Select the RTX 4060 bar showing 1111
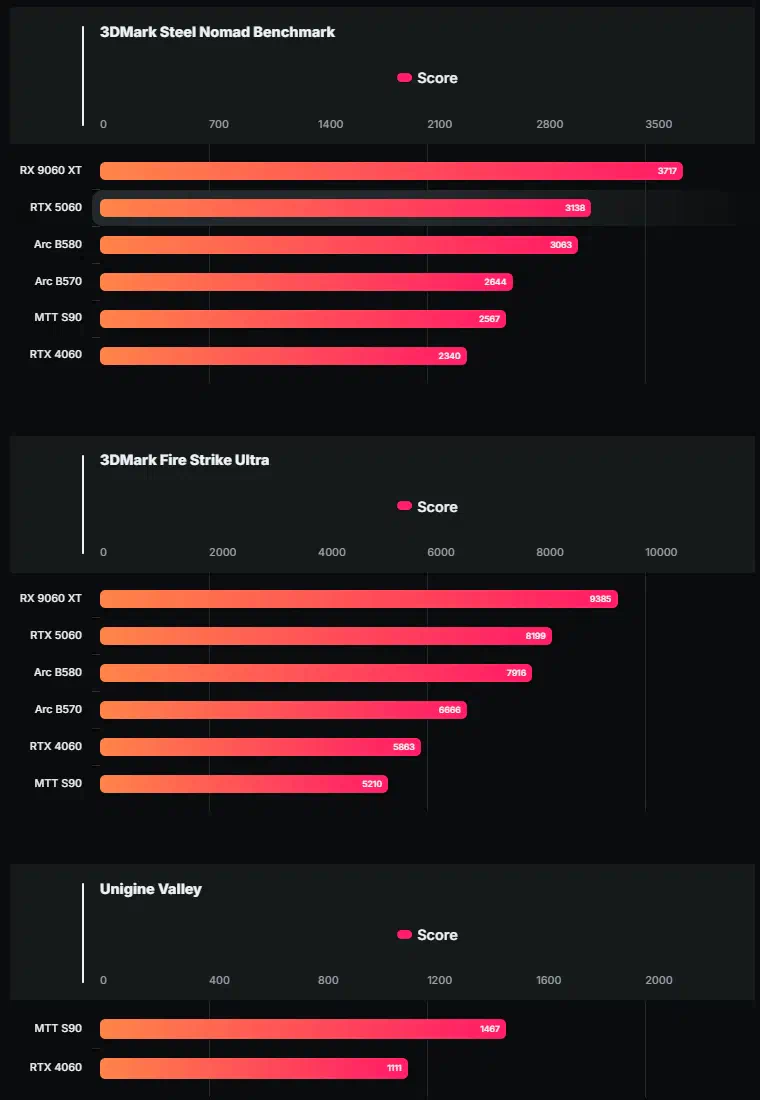Viewport: 760px width, 1100px height. pyautogui.click(x=254, y=1068)
